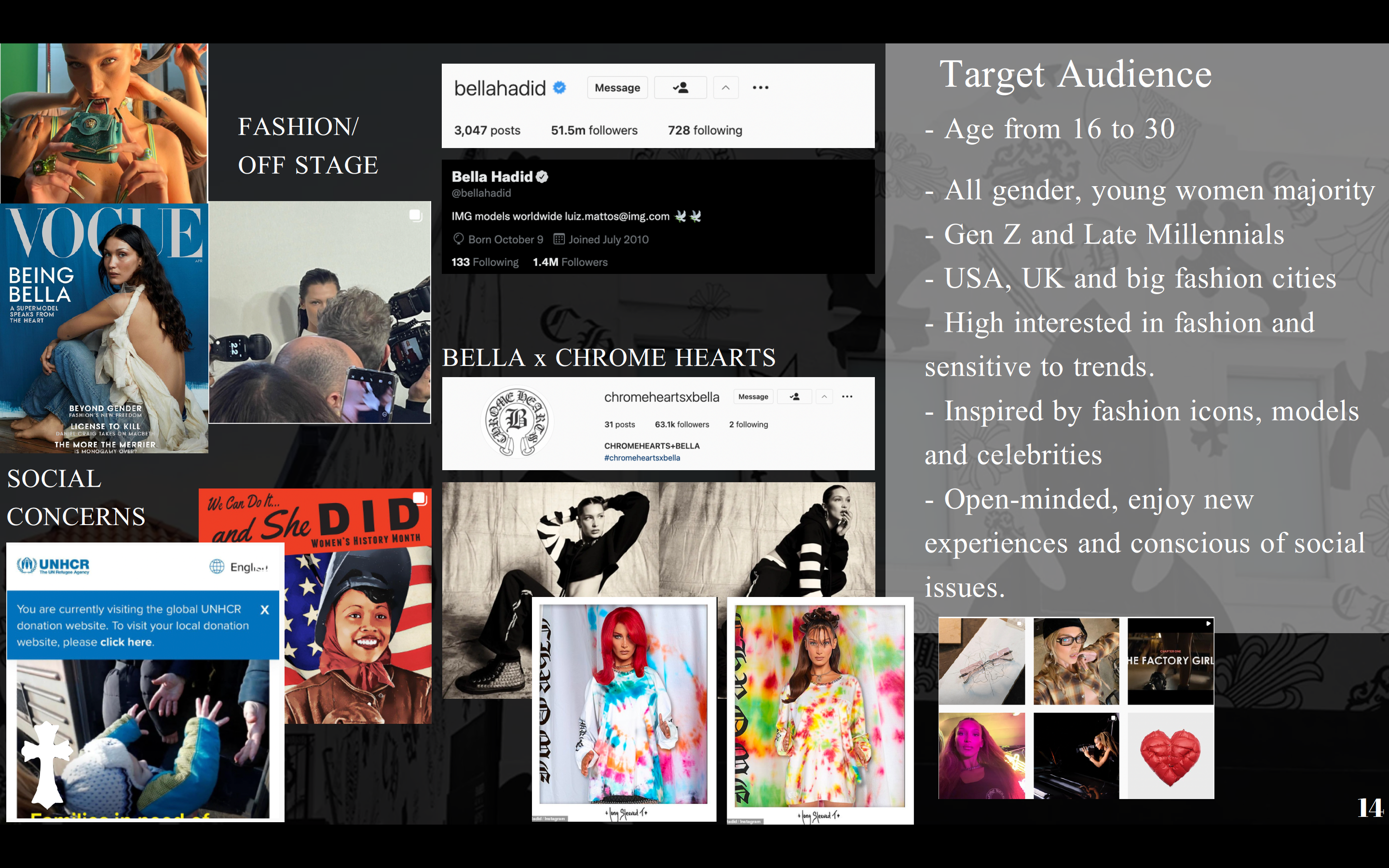Open the 51.5m followers list
The height and width of the screenshot is (868, 1389).
(594, 130)
